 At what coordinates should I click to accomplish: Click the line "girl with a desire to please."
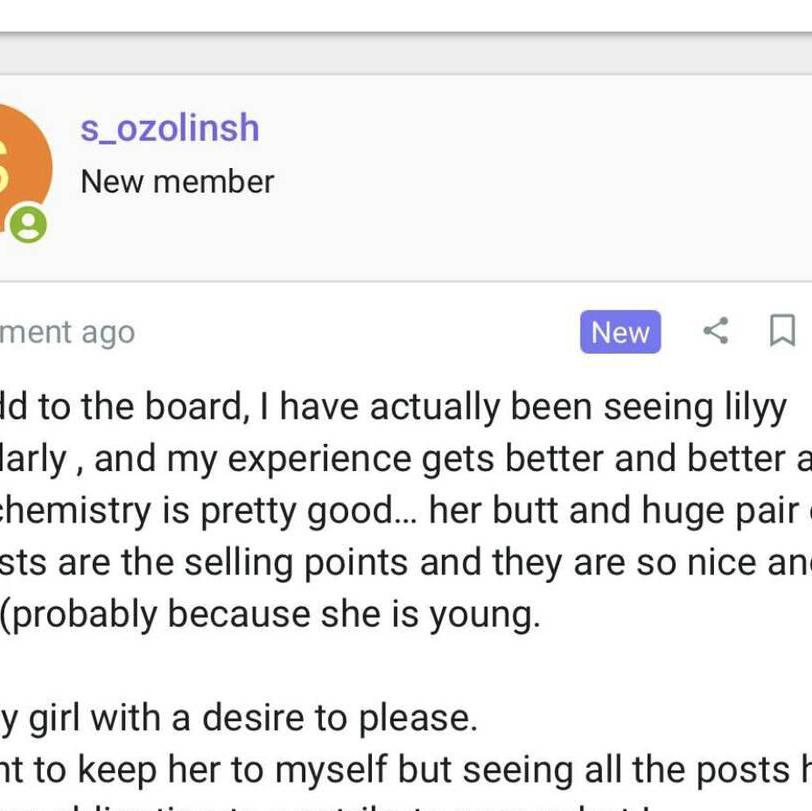[250, 717]
